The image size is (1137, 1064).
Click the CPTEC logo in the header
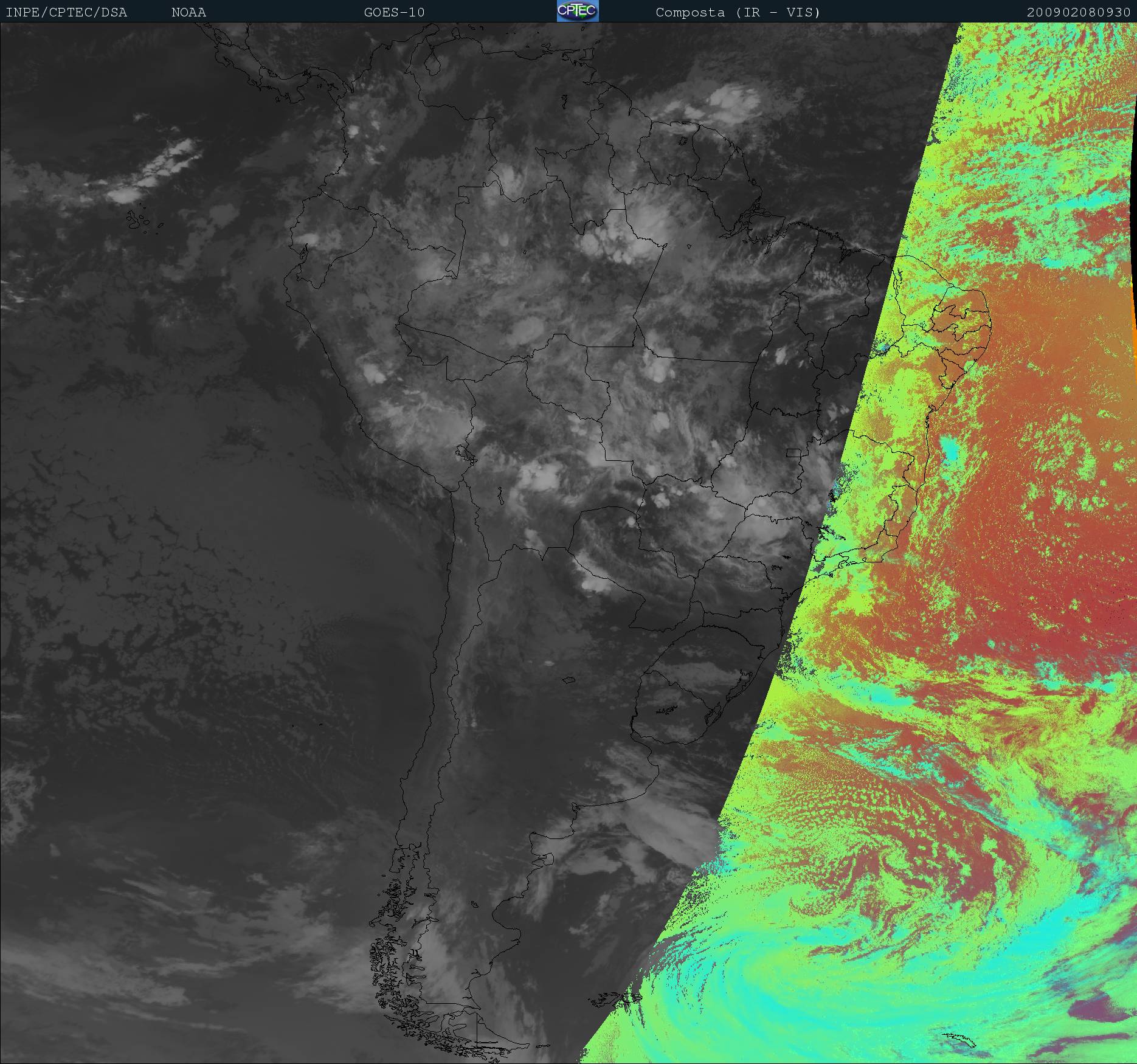point(578,11)
